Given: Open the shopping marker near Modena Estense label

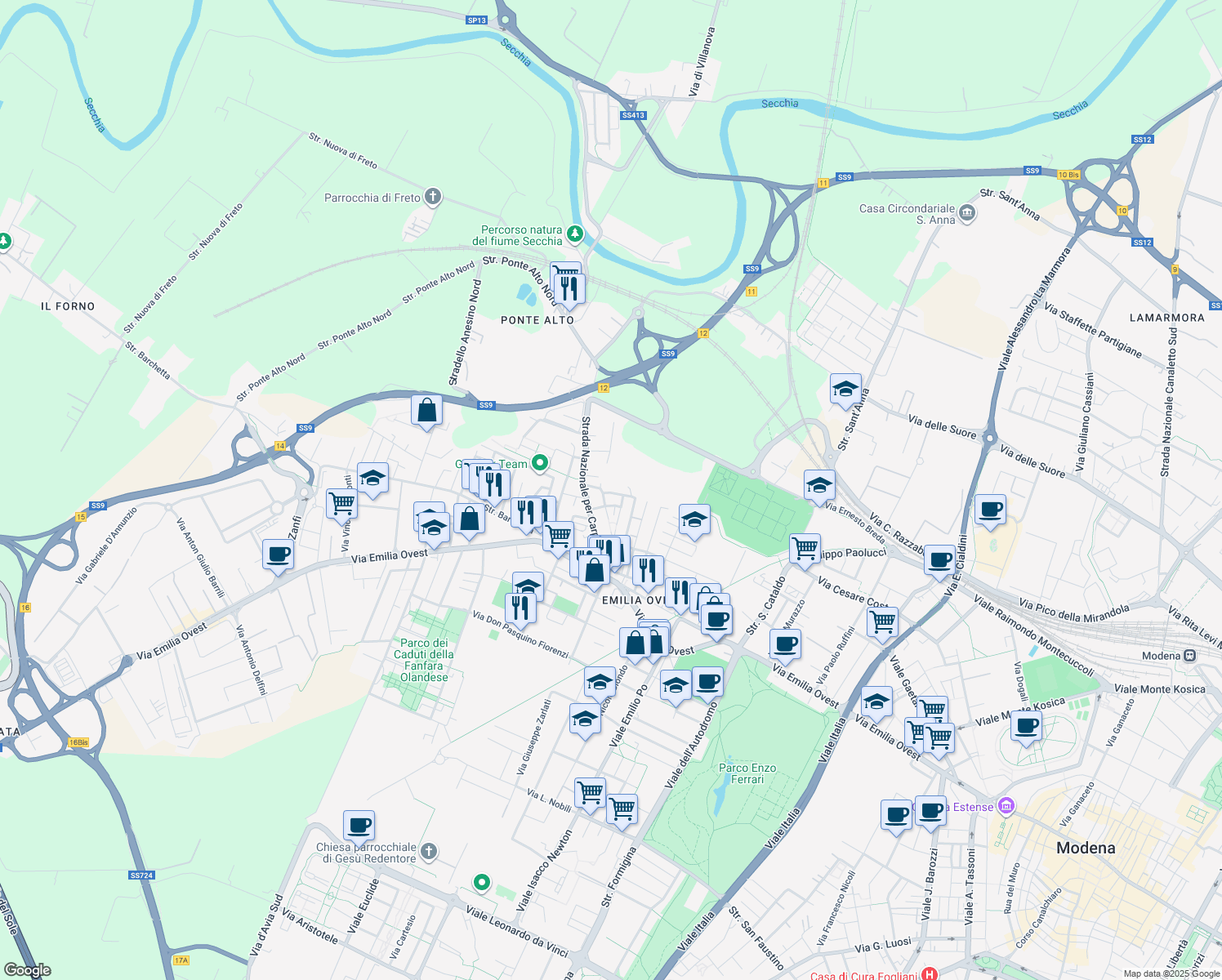Looking at the screenshot, I should (1006, 807).
